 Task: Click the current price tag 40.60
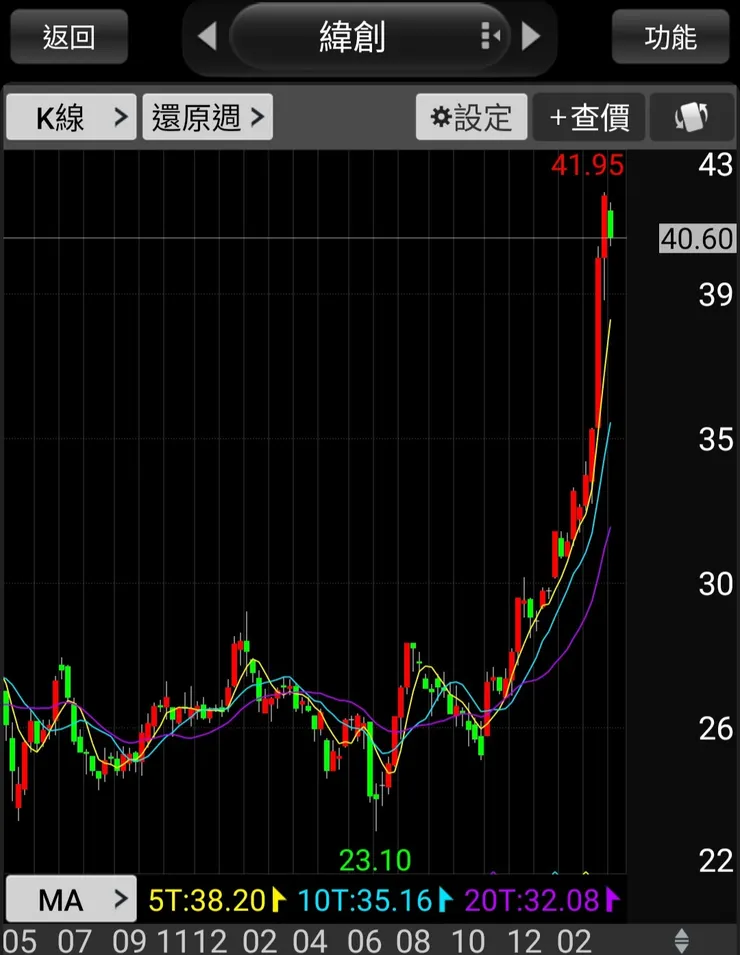point(697,238)
